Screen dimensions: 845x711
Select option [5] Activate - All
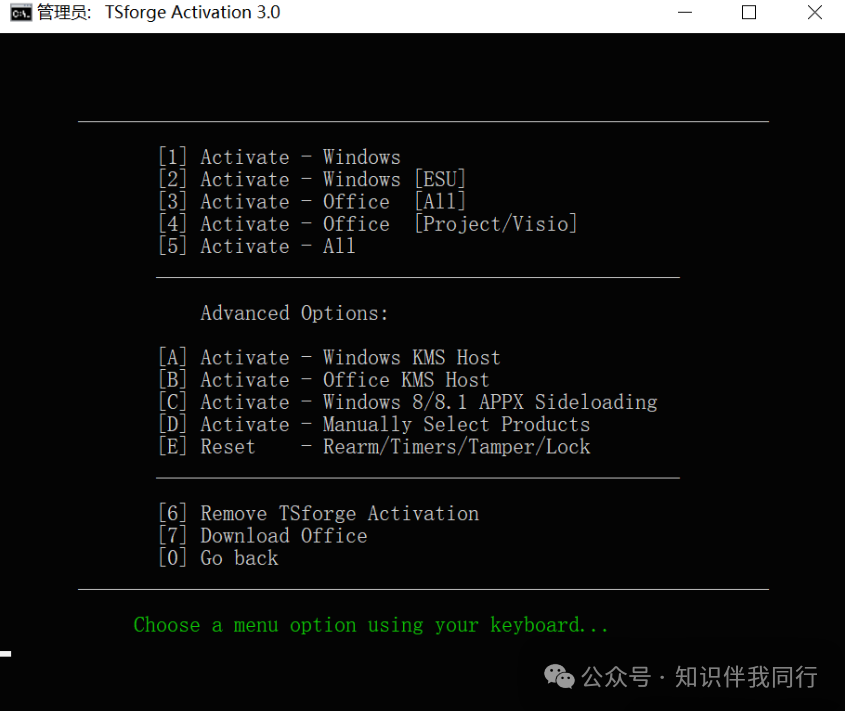(x=257, y=246)
